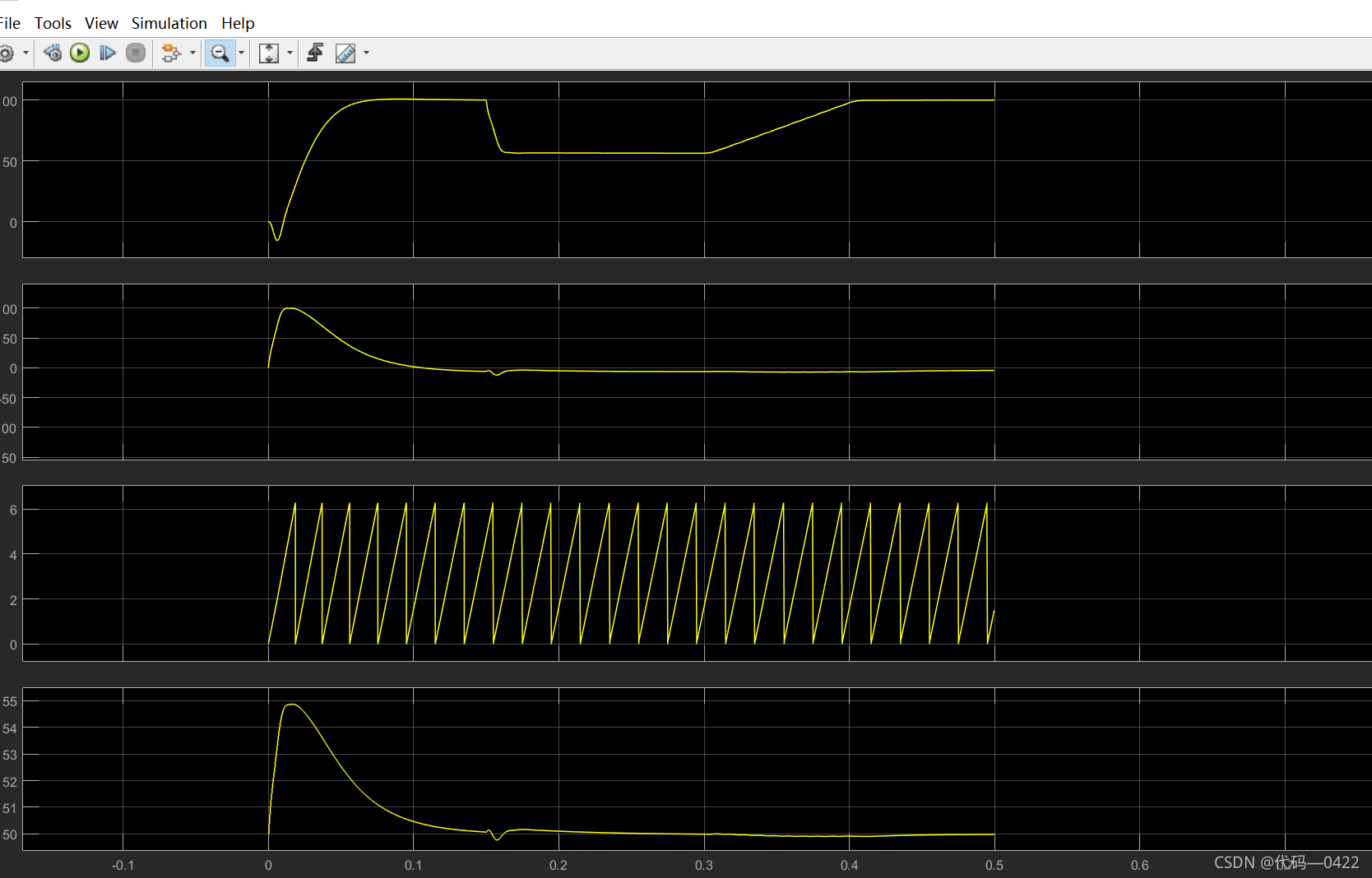Click the Cursor Measurements ruler icon
1372x878 pixels.
pyautogui.click(x=345, y=53)
